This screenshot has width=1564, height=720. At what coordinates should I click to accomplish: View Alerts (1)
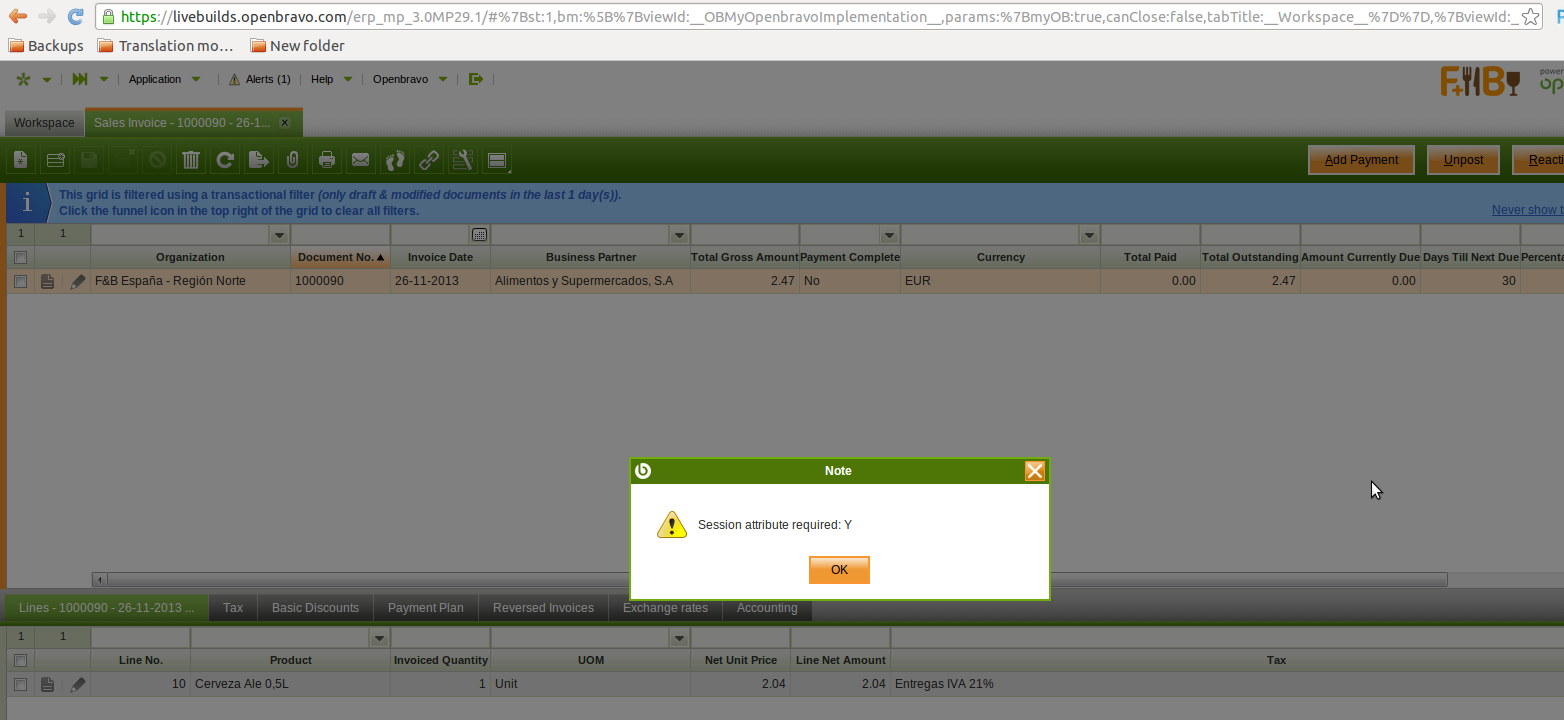tap(260, 79)
